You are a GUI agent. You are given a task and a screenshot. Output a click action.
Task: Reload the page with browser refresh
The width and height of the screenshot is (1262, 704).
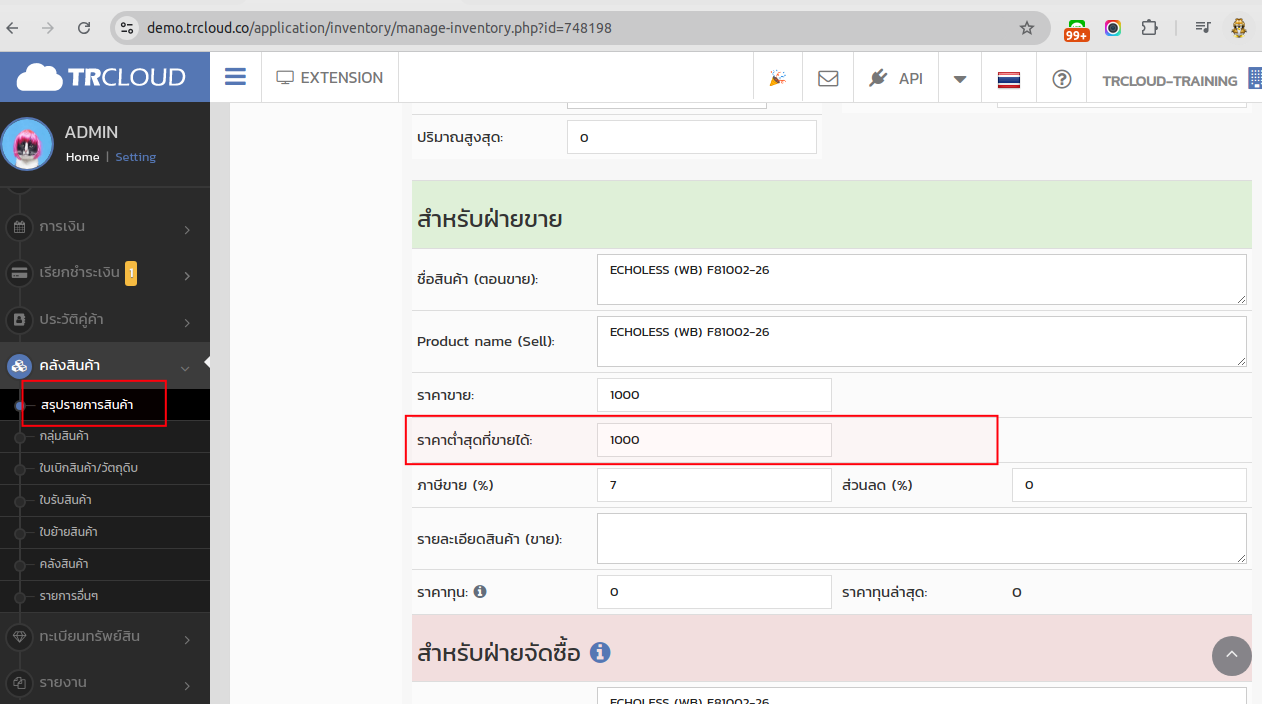[84, 28]
